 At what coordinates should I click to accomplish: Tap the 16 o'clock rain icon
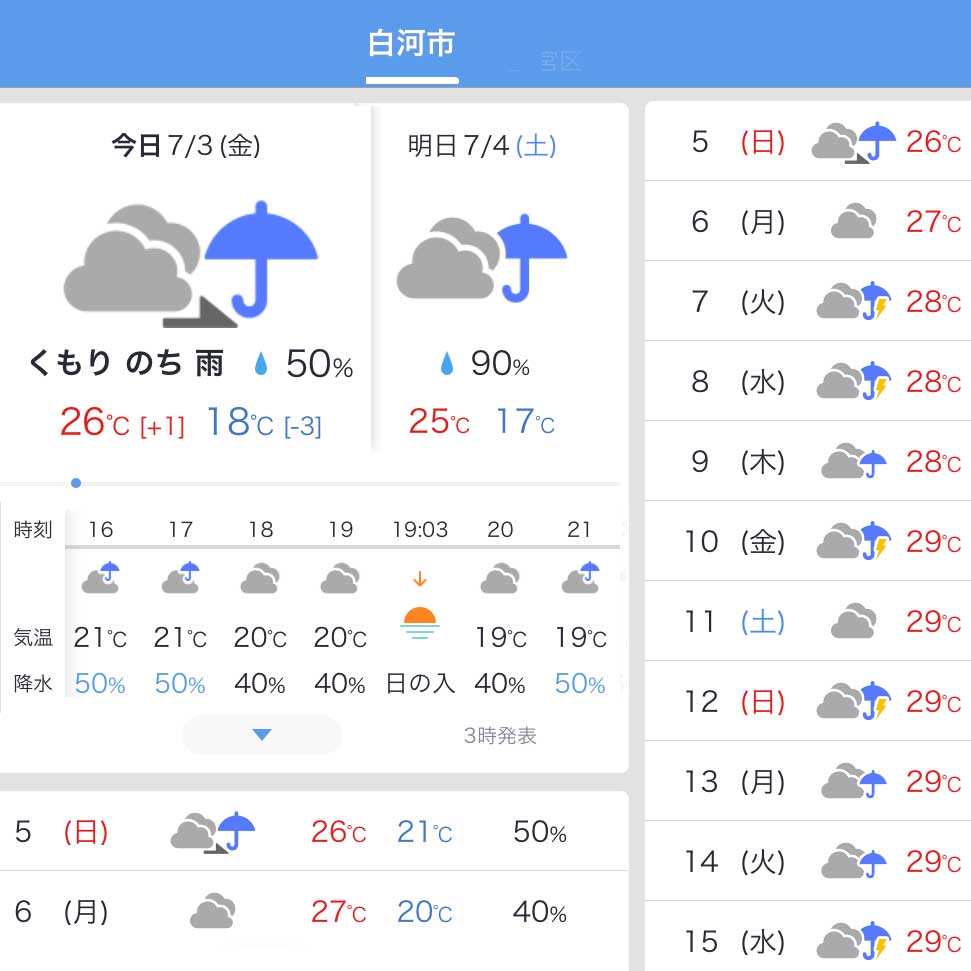101,577
